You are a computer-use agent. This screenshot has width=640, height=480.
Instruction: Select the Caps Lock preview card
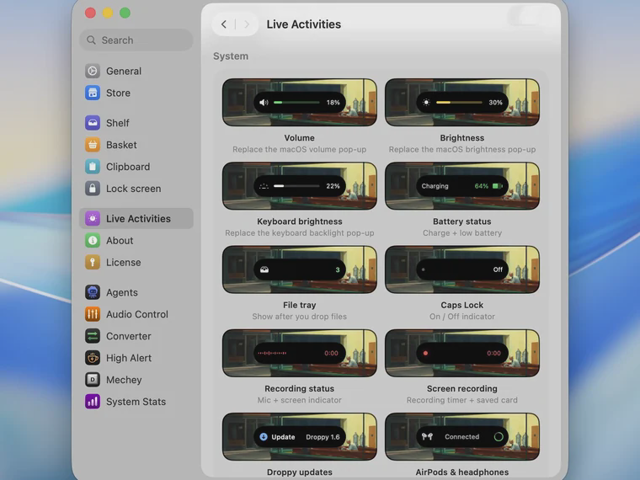click(462, 269)
